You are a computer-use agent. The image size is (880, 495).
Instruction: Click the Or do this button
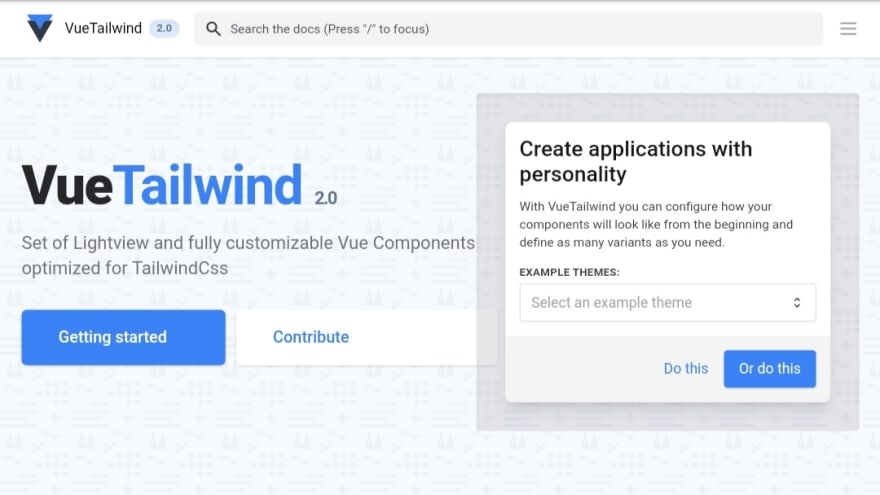pyautogui.click(x=769, y=369)
